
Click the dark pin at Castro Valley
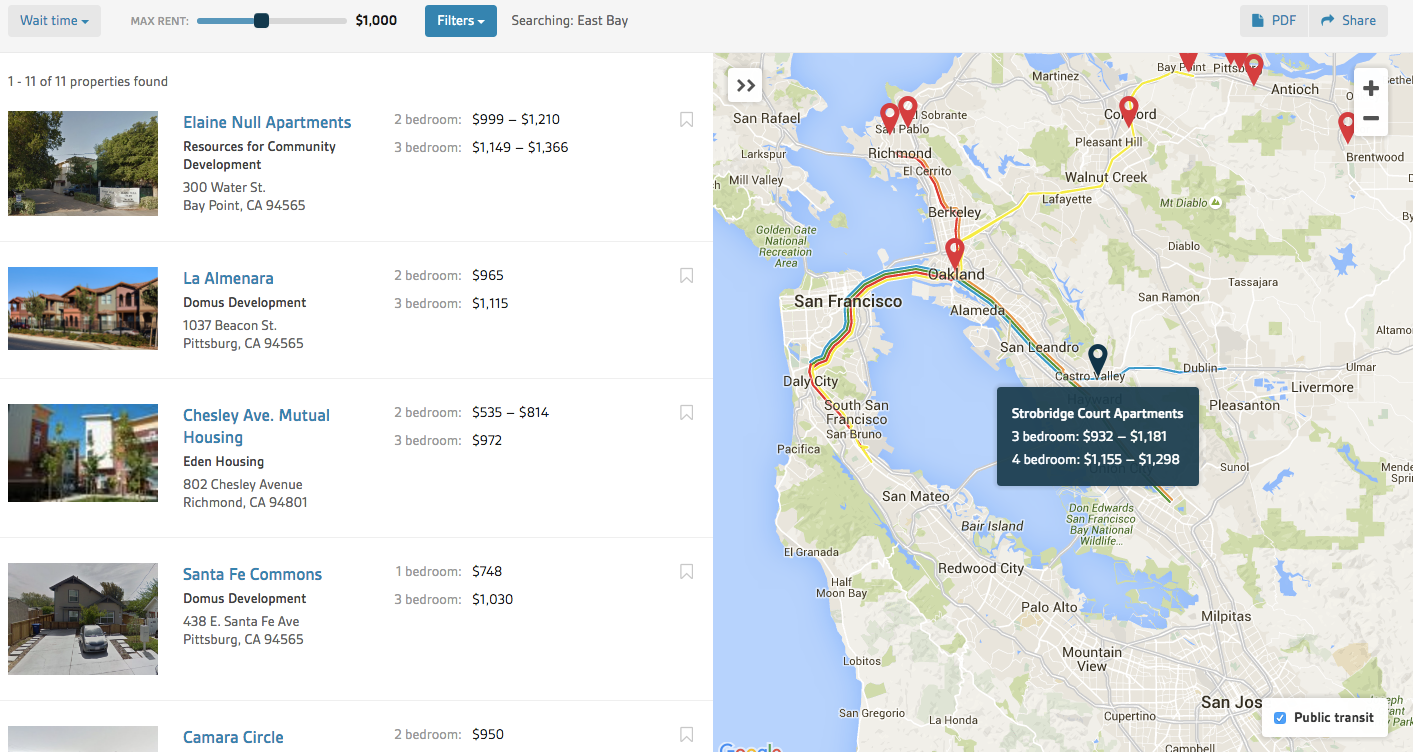(x=1098, y=360)
